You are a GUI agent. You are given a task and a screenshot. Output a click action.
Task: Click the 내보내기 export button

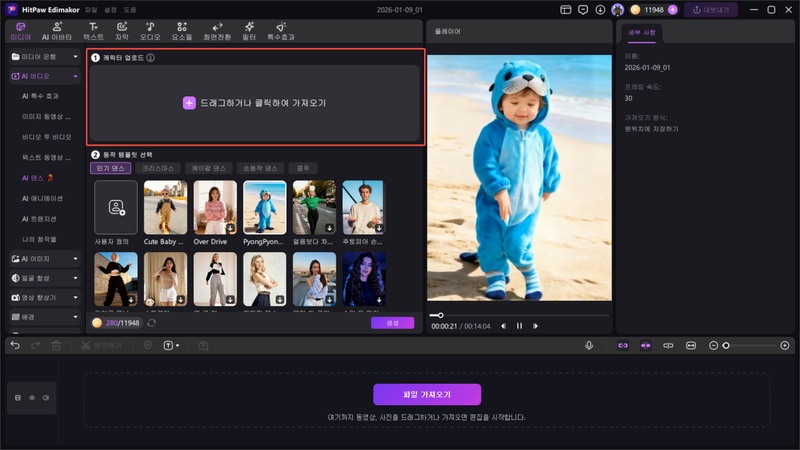pyautogui.click(x=711, y=10)
